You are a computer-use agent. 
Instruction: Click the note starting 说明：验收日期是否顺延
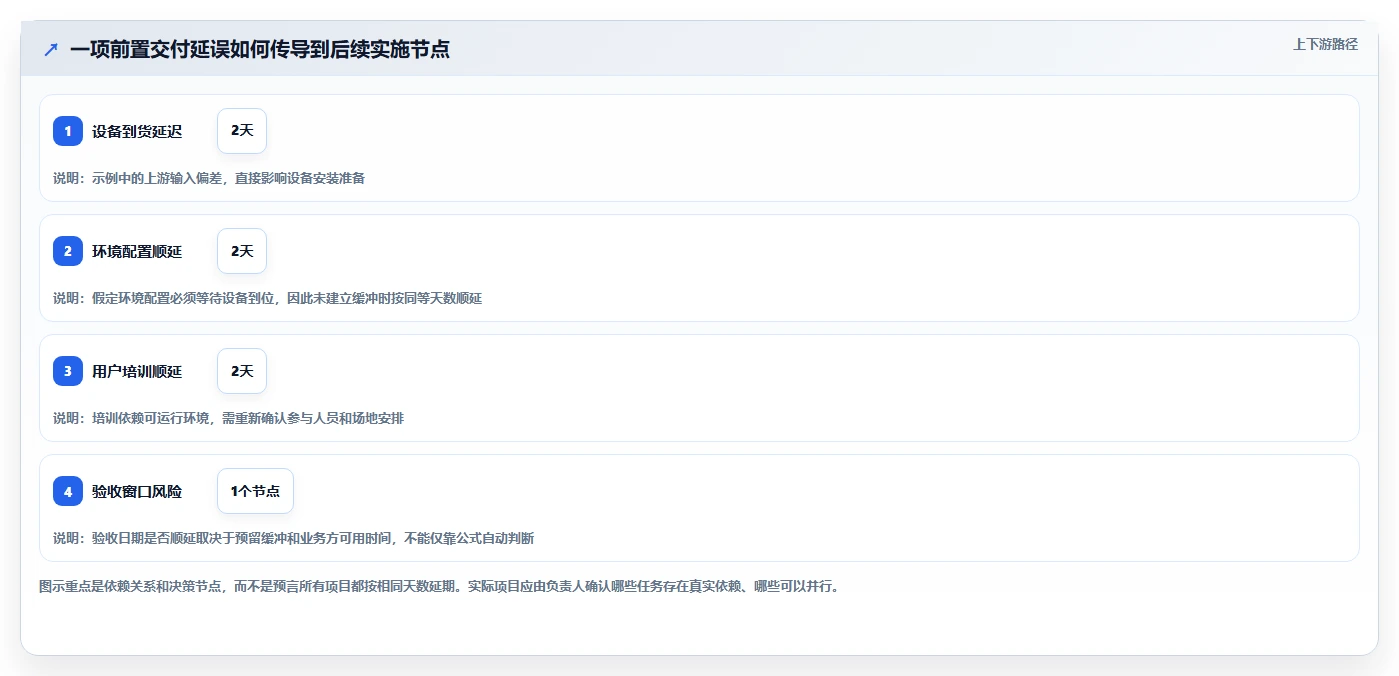(x=293, y=538)
